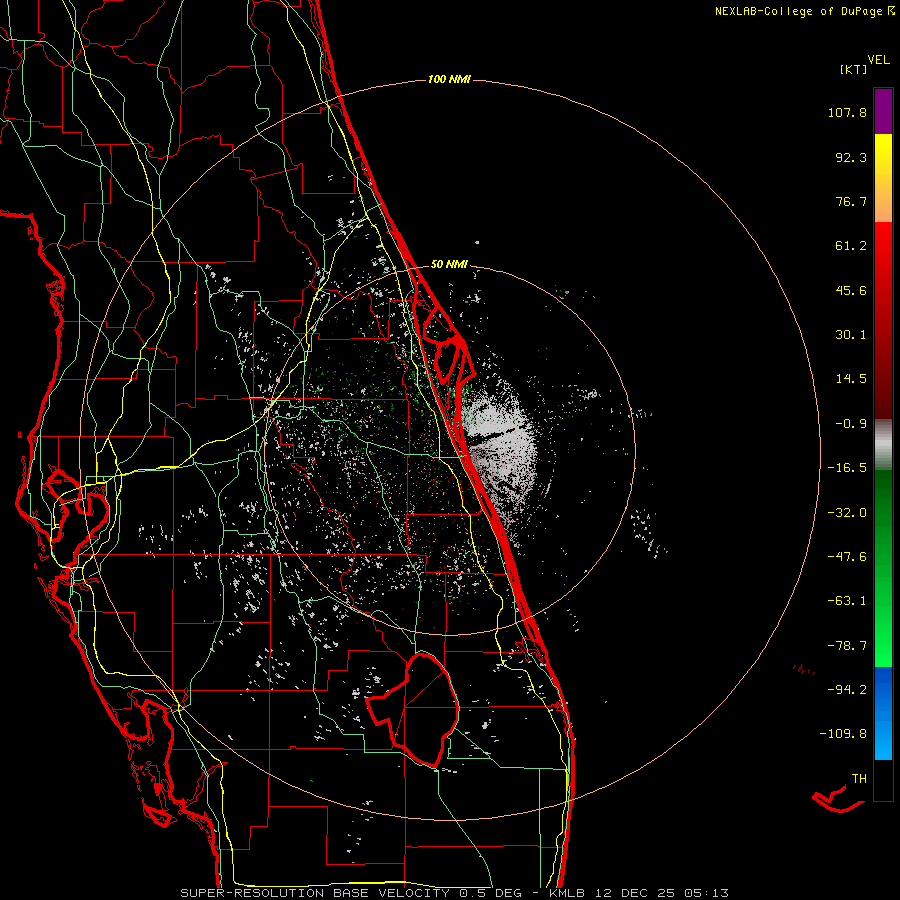Click the 100 NMI range ring label
This screenshot has width=900, height=900.
tap(449, 79)
